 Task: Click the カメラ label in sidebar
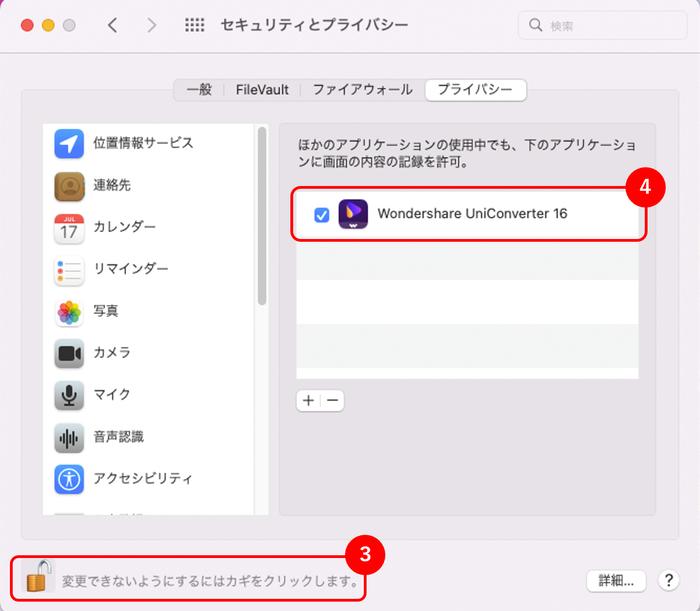tap(112, 352)
